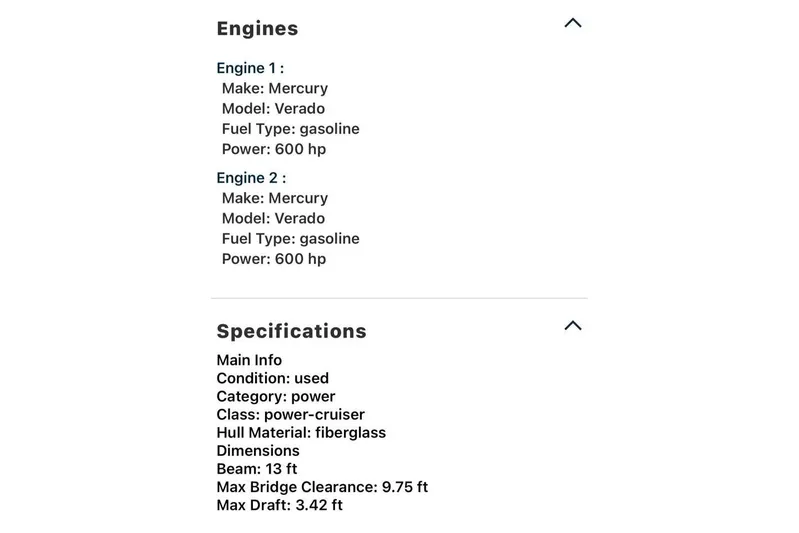Click Engine 2 Model: Verado line
The width and height of the screenshot is (799, 533).
273,218
